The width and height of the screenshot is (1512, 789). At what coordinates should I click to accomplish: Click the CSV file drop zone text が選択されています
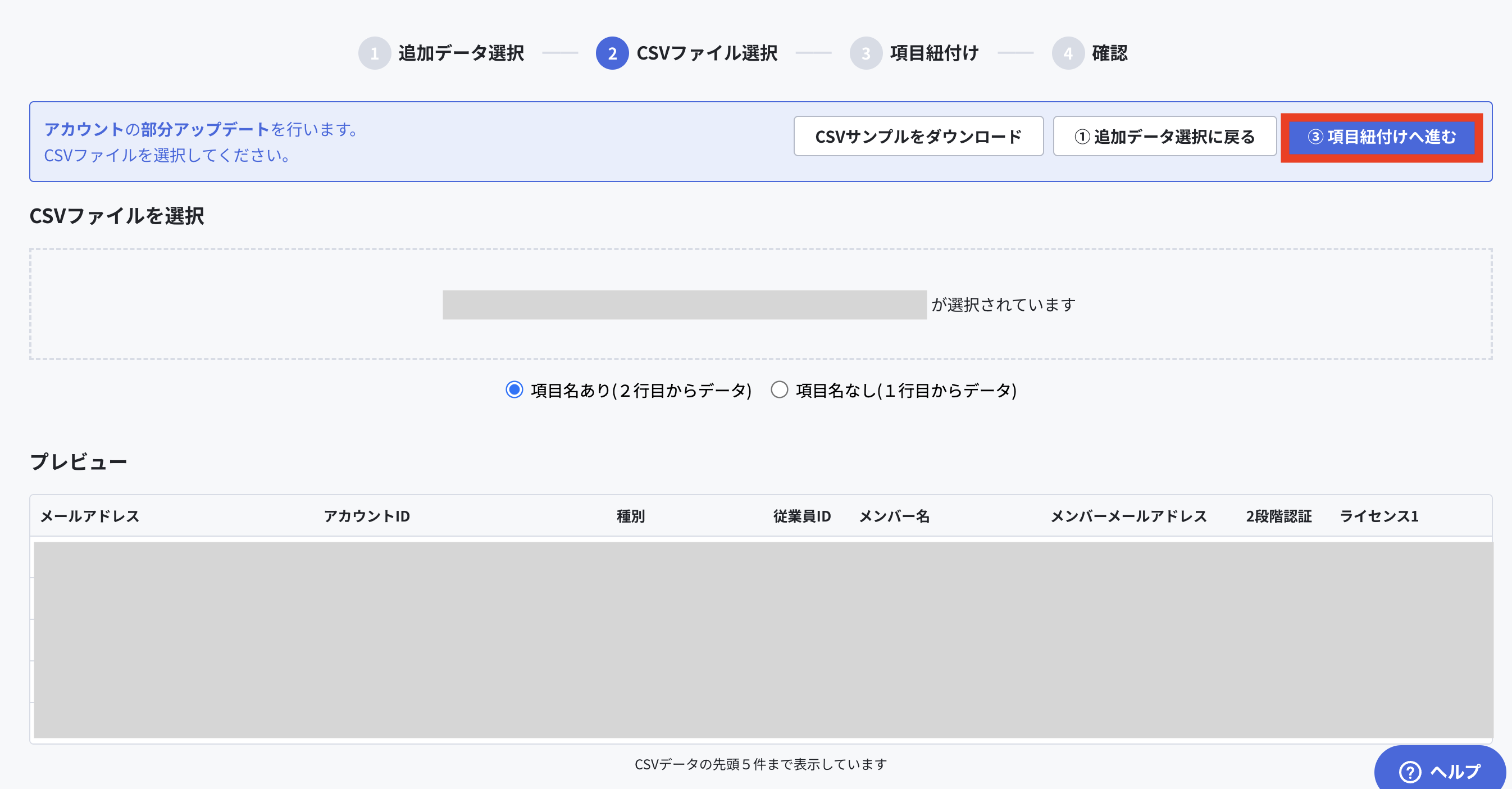(x=1003, y=305)
